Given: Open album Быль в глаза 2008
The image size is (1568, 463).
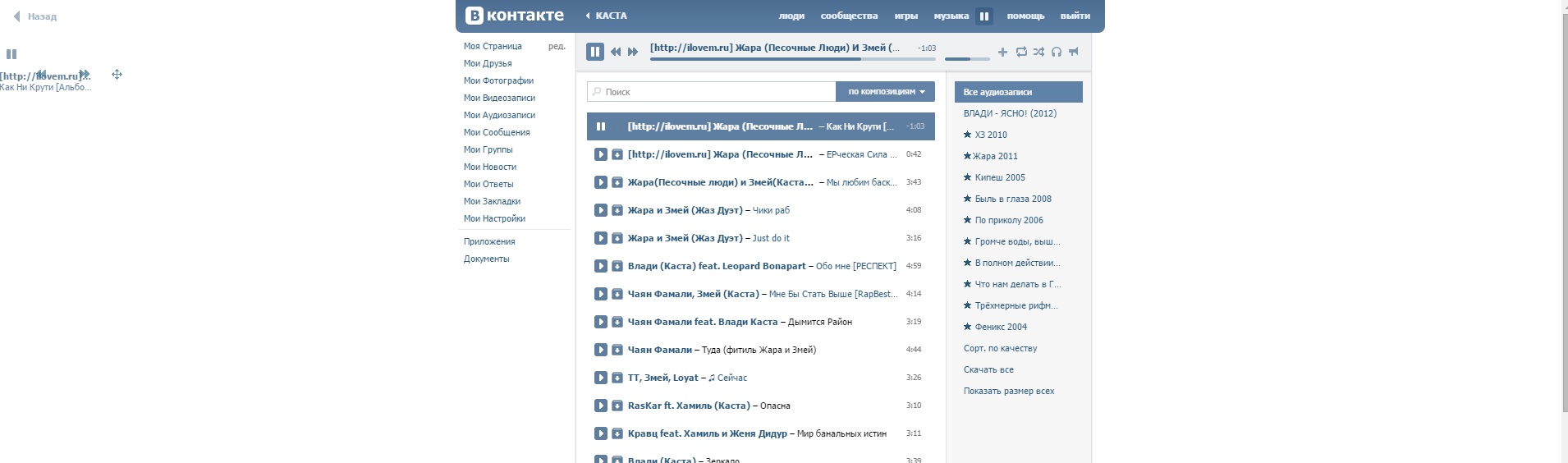Looking at the screenshot, I should (x=1007, y=199).
